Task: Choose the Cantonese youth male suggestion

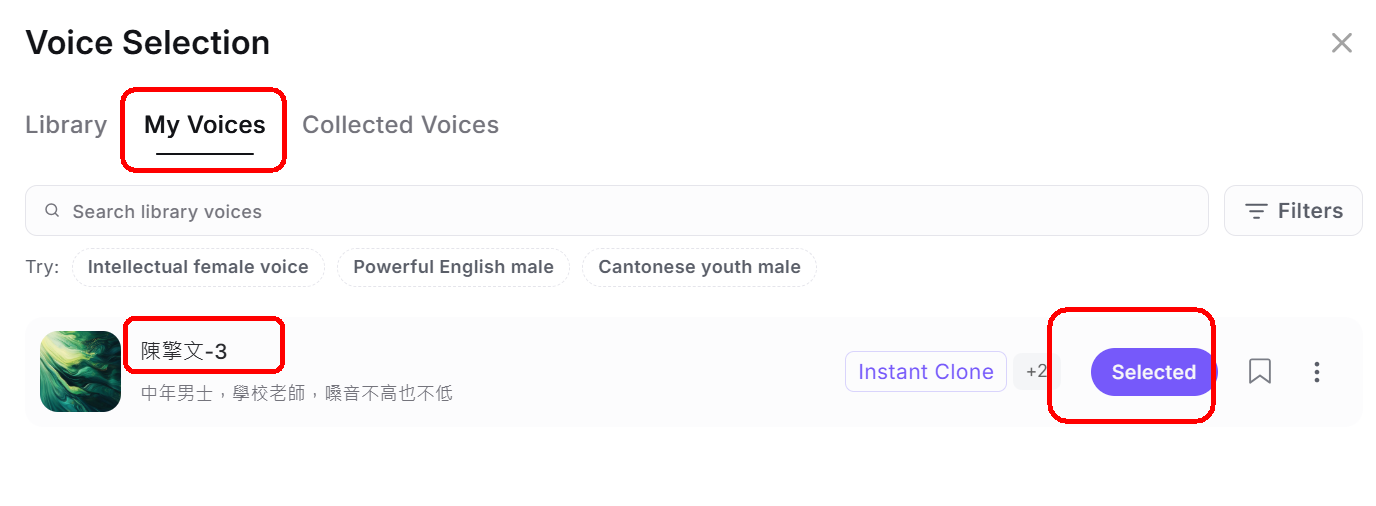Action: pyautogui.click(x=699, y=267)
